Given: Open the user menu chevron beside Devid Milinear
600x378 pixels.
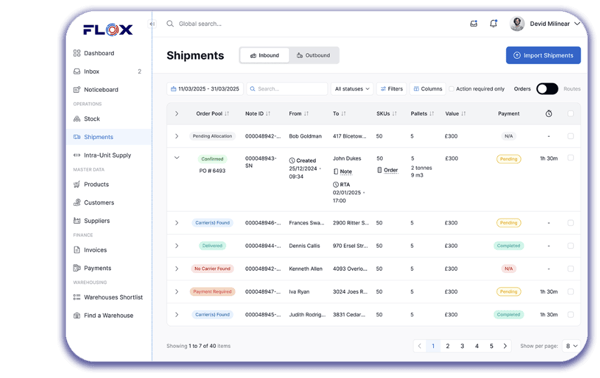Looking at the screenshot, I should point(577,24).
